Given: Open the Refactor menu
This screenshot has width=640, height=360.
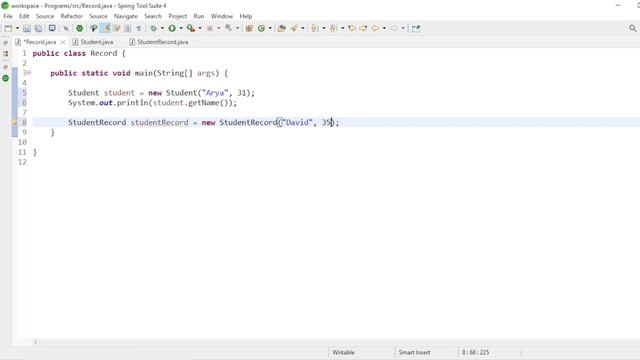Looking at the screenshot, I should tap(71, 16).
